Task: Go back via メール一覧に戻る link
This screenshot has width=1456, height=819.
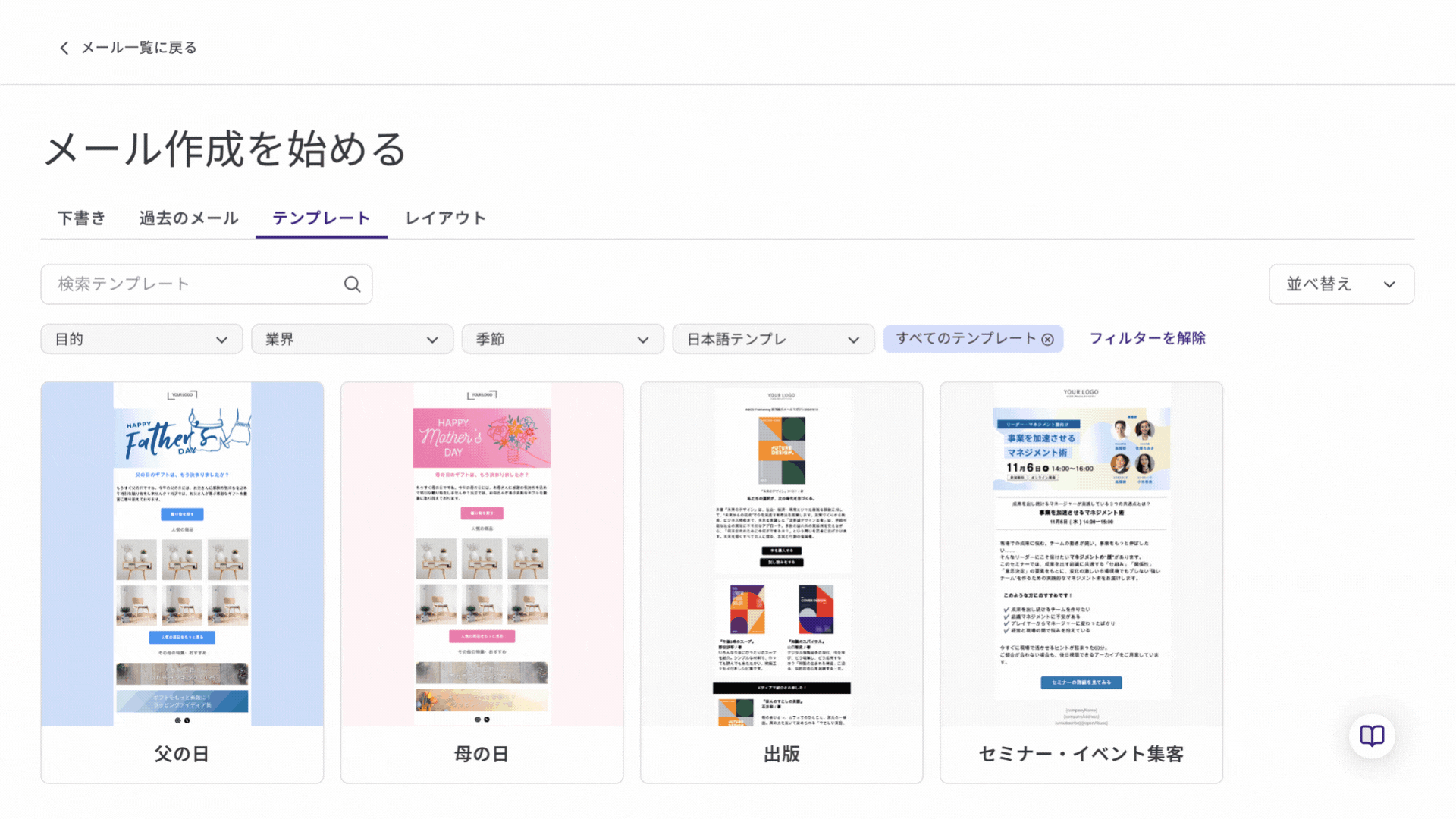Action: 139,48
